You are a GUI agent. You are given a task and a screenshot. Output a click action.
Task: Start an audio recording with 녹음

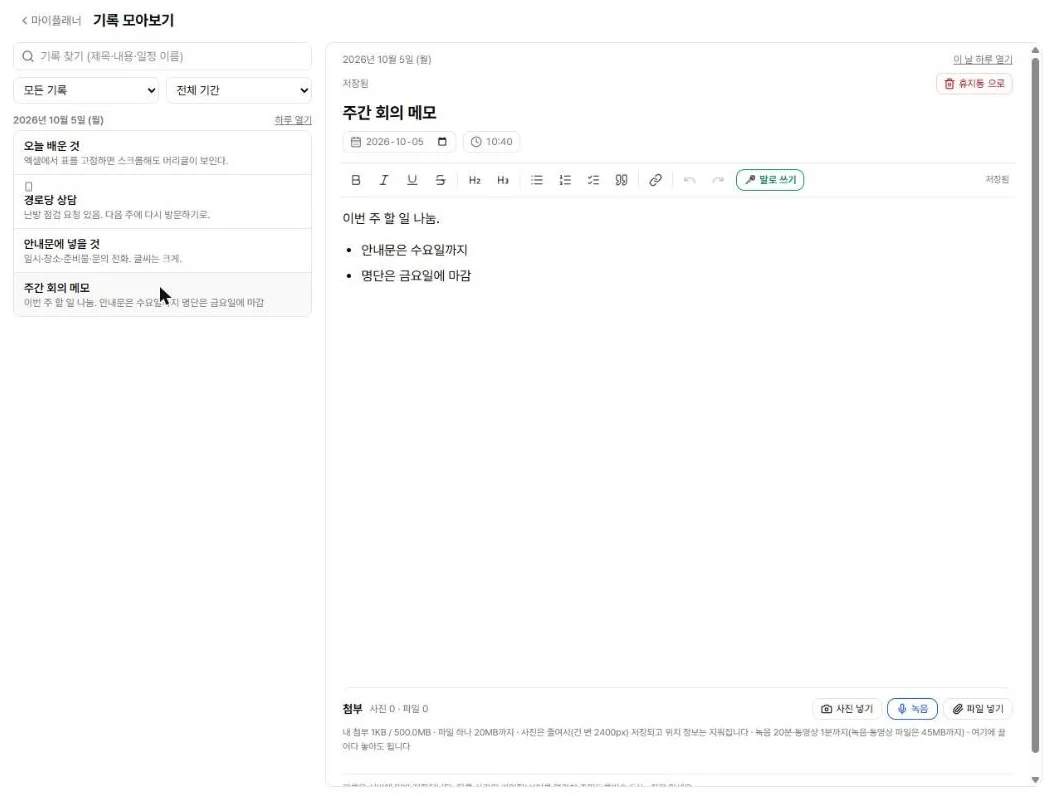(912, 709)
